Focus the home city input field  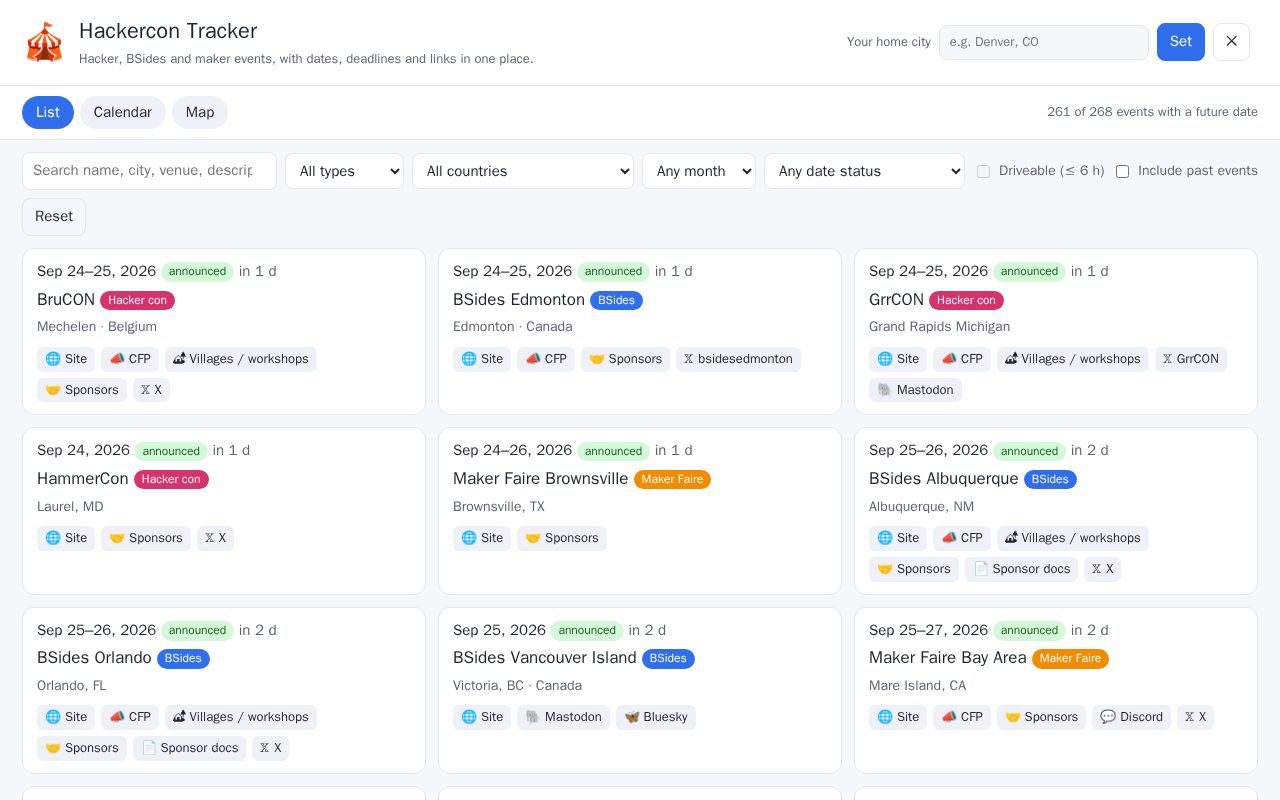tap(1044, 42)
